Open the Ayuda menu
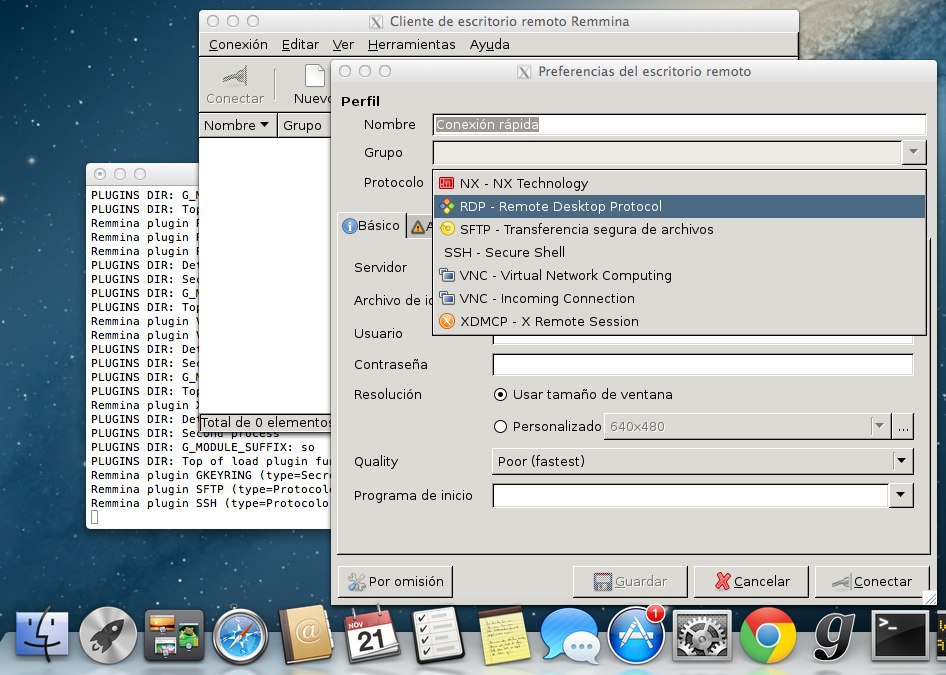 [489, 45]
